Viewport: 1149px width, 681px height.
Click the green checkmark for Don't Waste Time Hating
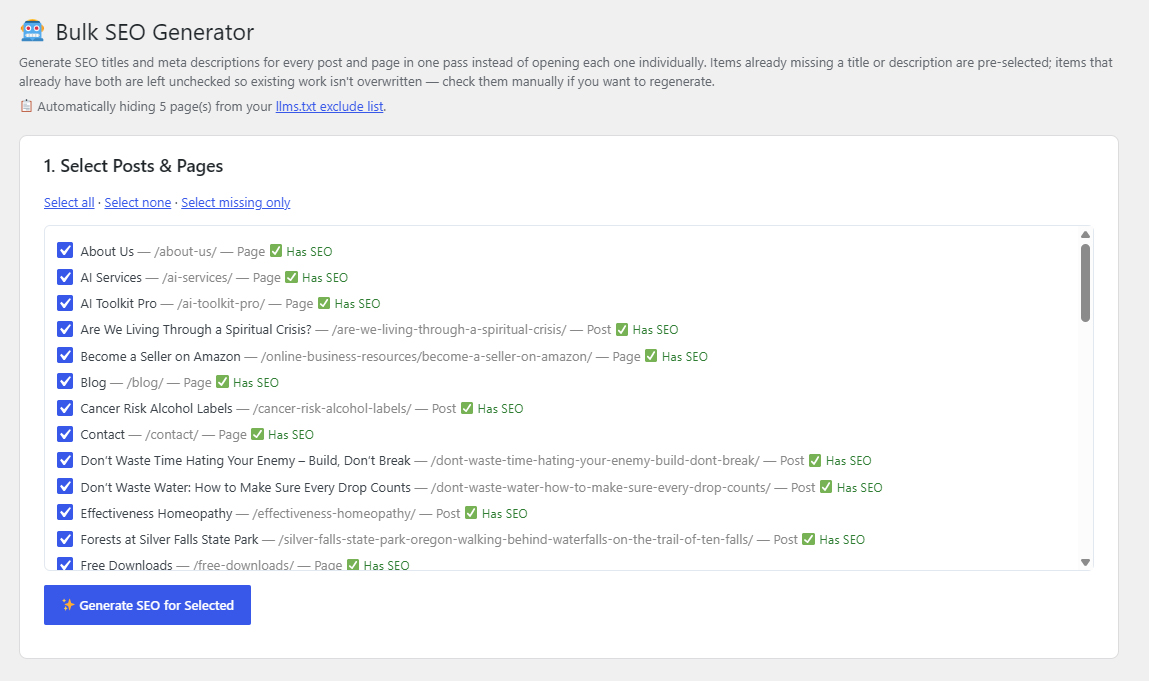point(815,460)
